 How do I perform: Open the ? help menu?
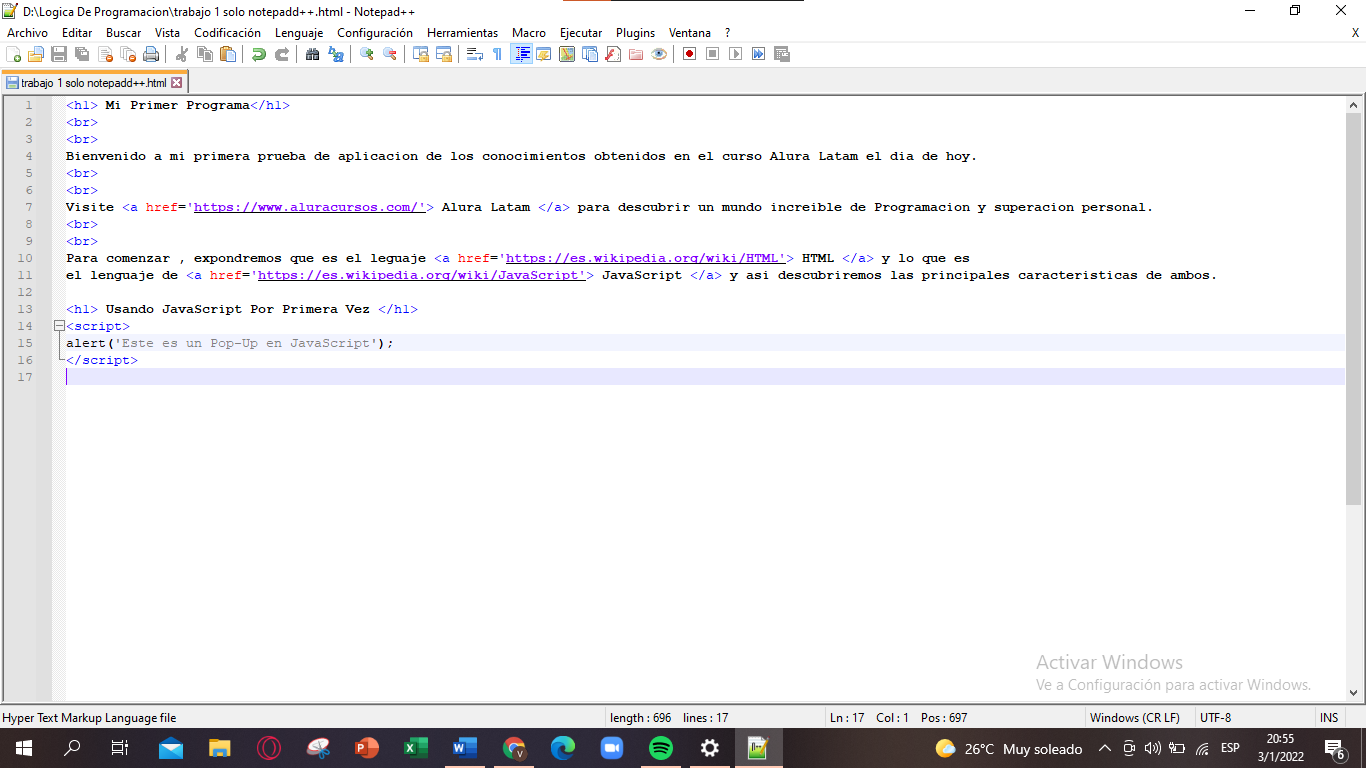coord(728,33)
